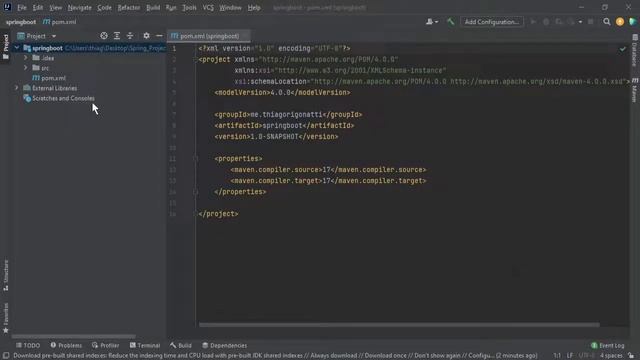The image size is (640, 360).
Task: Click the 1:1 caret position indicator
Action: [557, 356]
